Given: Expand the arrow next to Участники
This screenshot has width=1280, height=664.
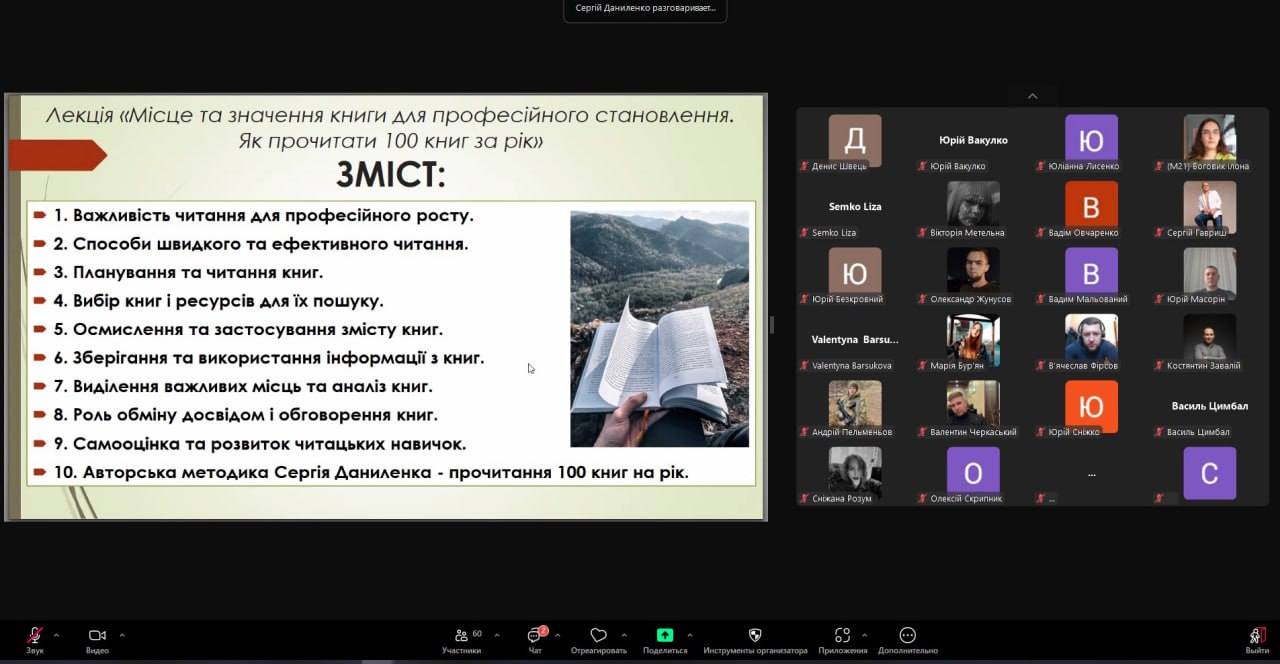Looking at the screenshot, I should 497,635.
